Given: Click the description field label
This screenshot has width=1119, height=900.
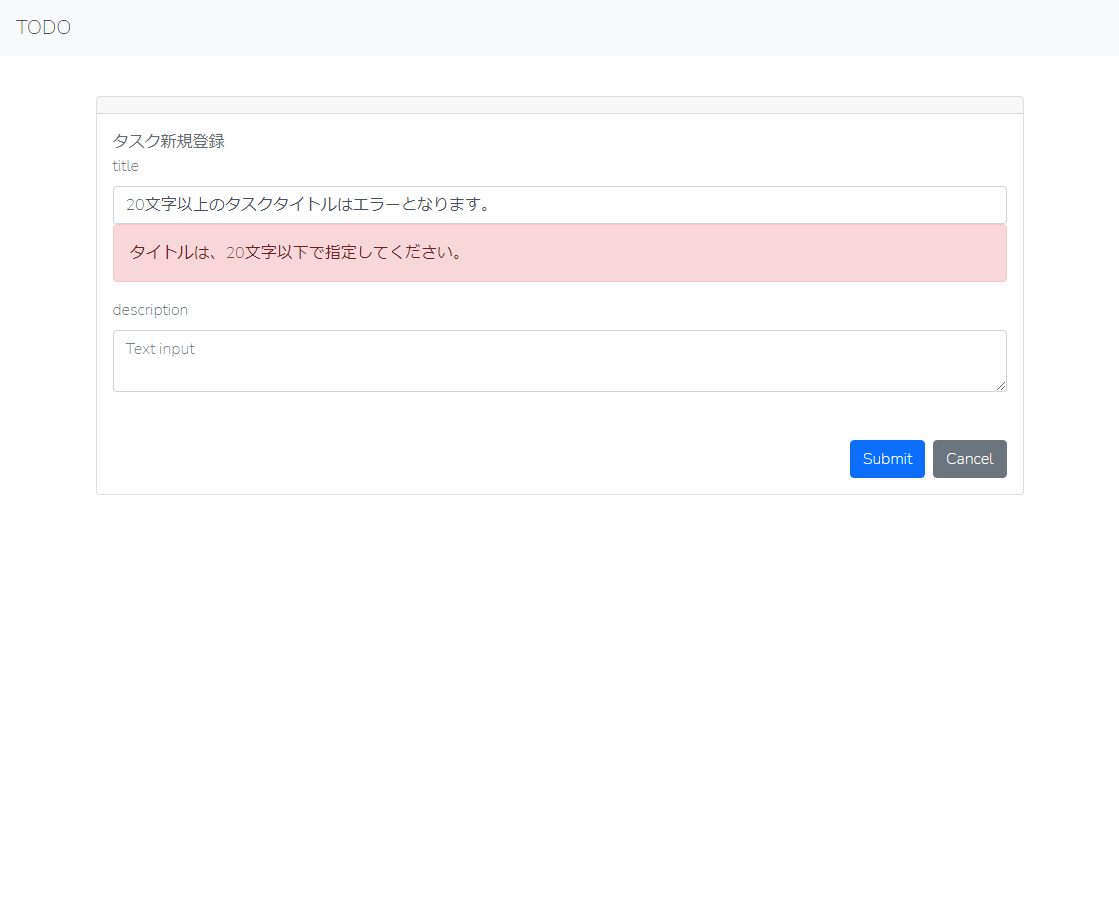Looking at the screenshot, I should [150, 310].
